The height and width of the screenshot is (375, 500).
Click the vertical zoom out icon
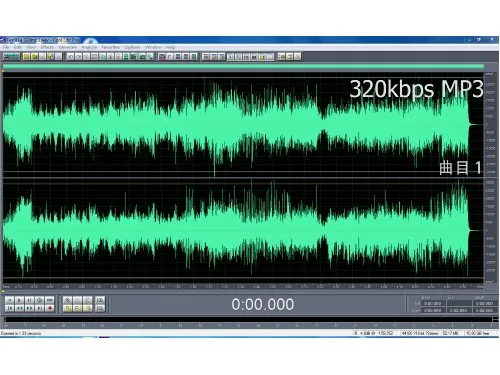[x=100, y=308]
